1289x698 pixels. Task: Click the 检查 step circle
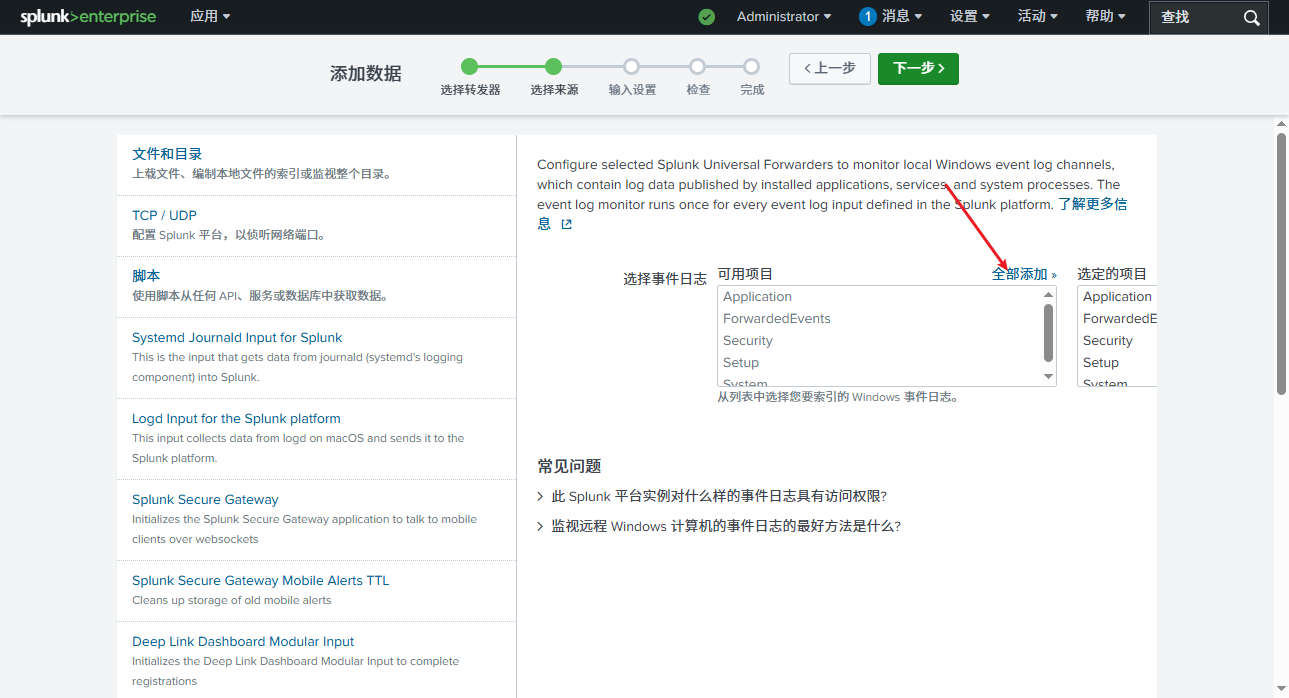[697, 67]
